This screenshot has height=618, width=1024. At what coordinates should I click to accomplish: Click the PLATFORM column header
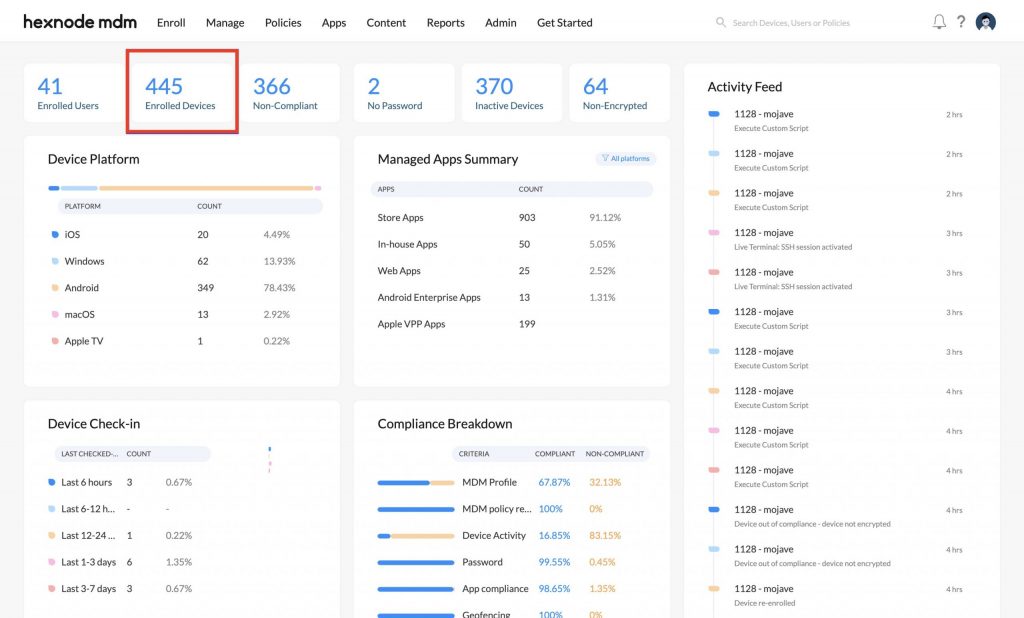pyautogui.click(x=82, y=206)
